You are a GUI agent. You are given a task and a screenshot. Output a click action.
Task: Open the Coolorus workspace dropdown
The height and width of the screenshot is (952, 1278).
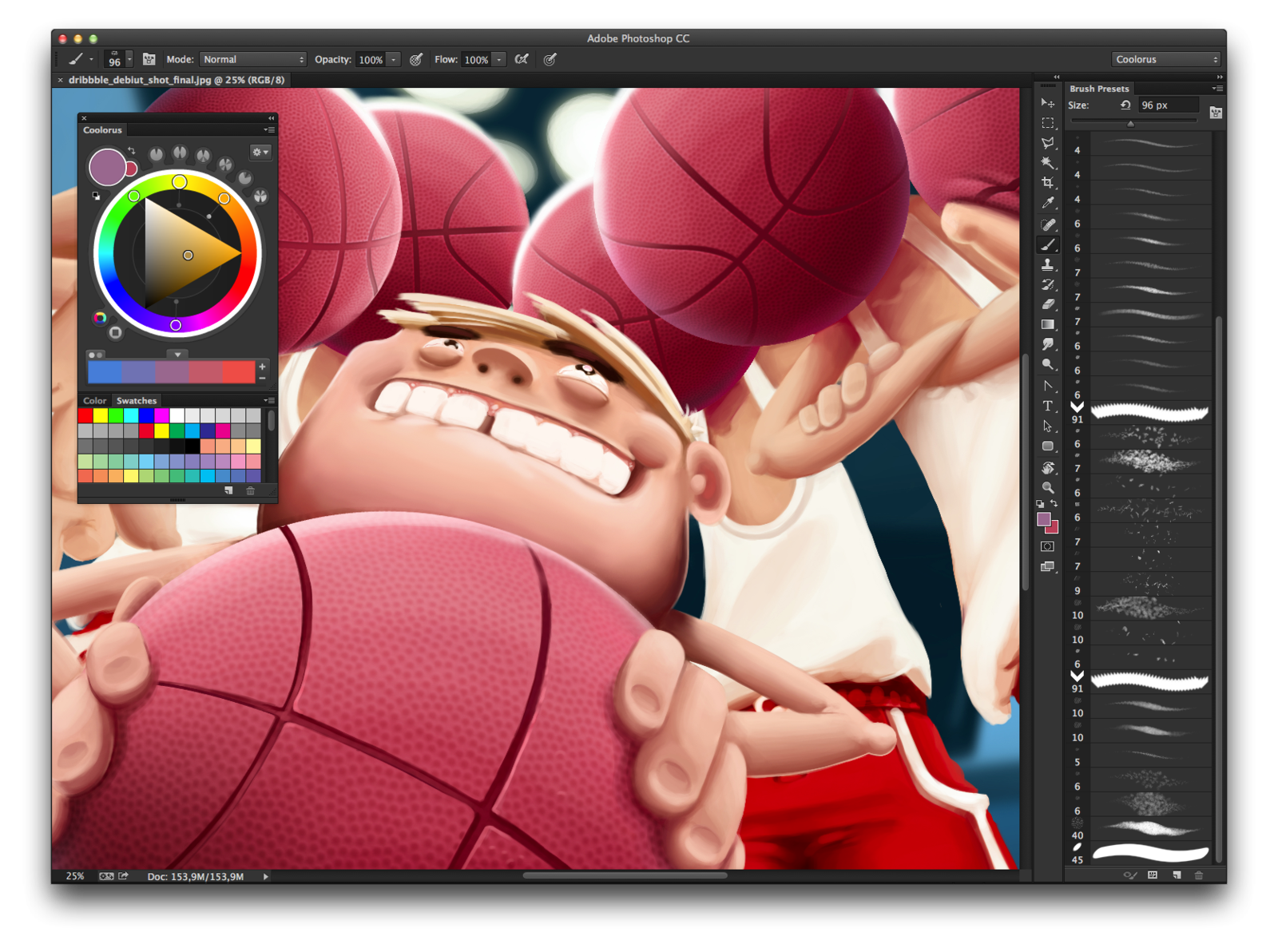(1166, 59)
